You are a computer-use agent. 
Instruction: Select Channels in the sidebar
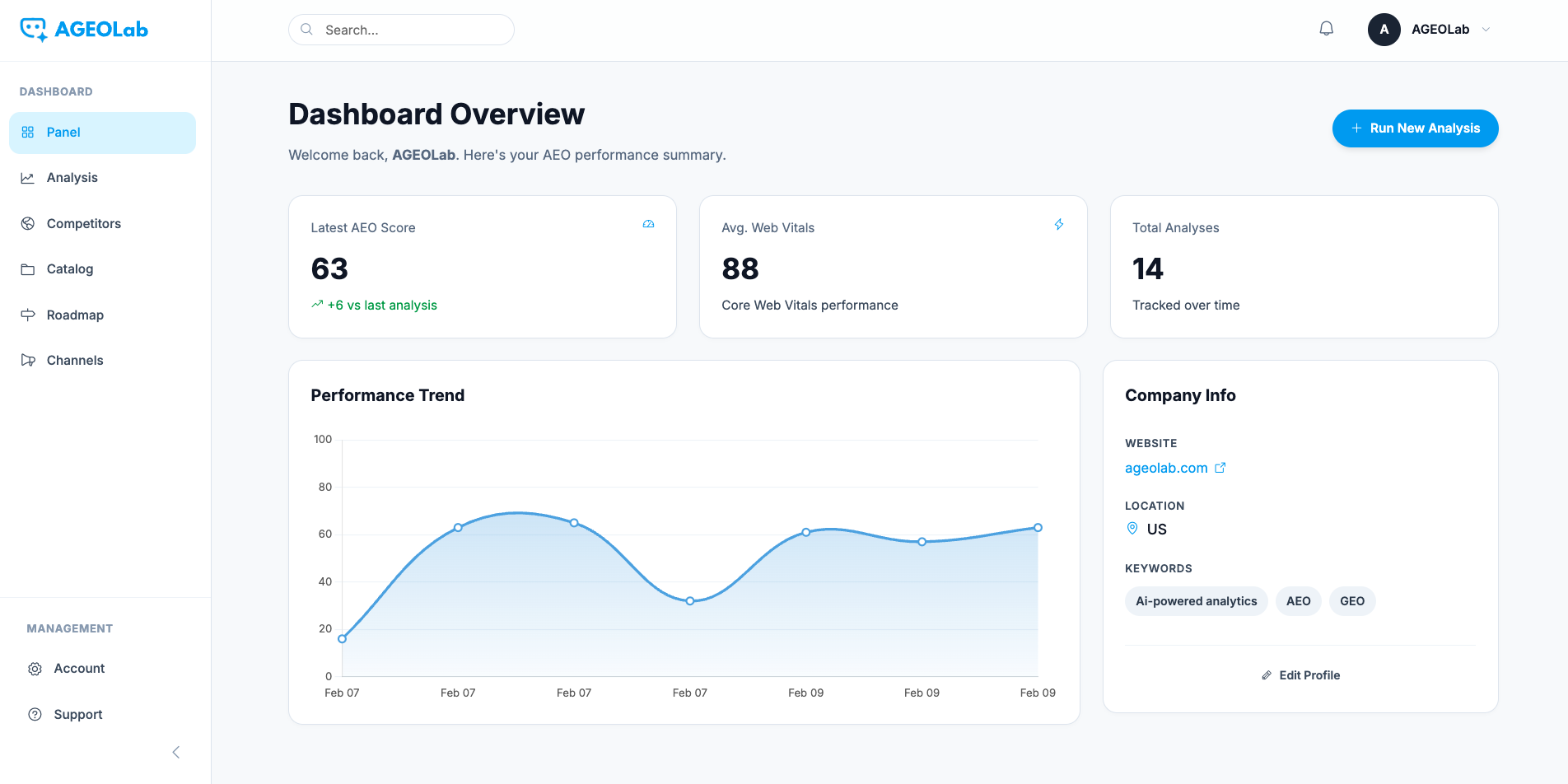coord(75,361)
